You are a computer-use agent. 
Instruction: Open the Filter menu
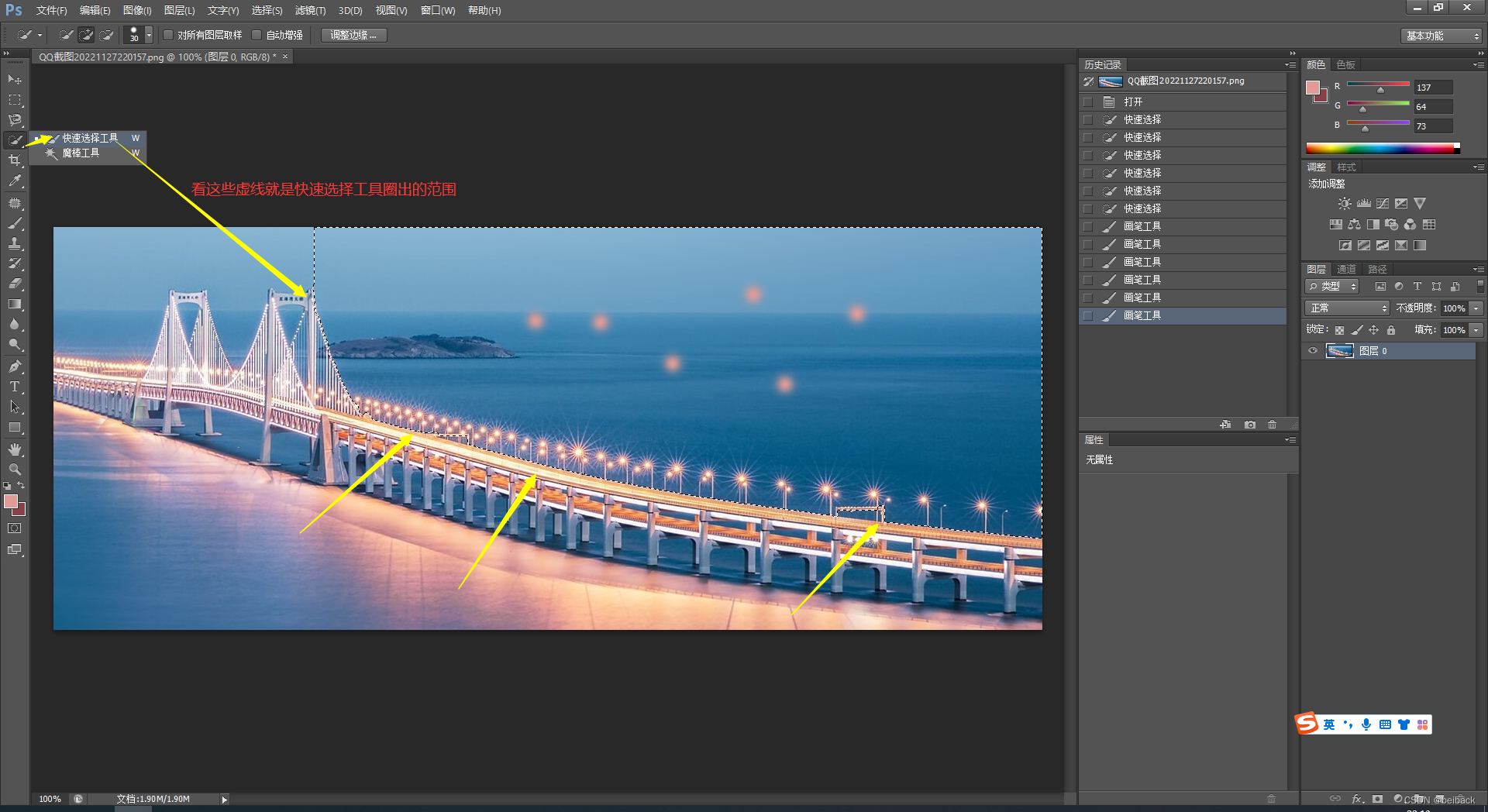coord(309,11)
